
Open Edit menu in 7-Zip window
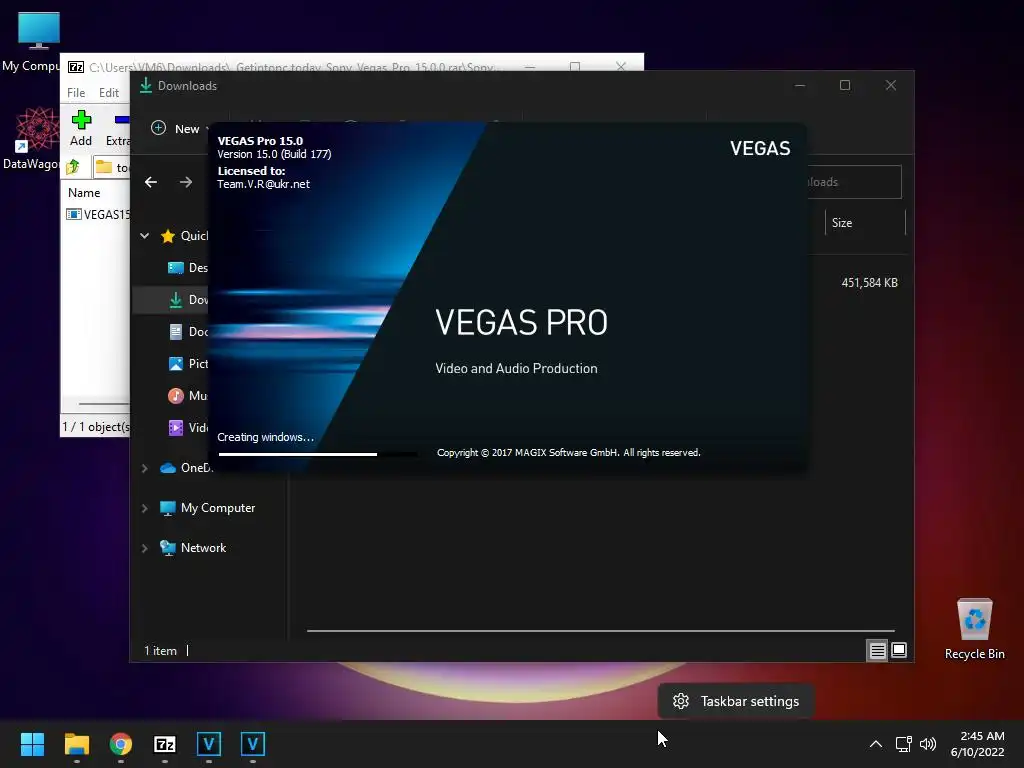pos(108,93)
